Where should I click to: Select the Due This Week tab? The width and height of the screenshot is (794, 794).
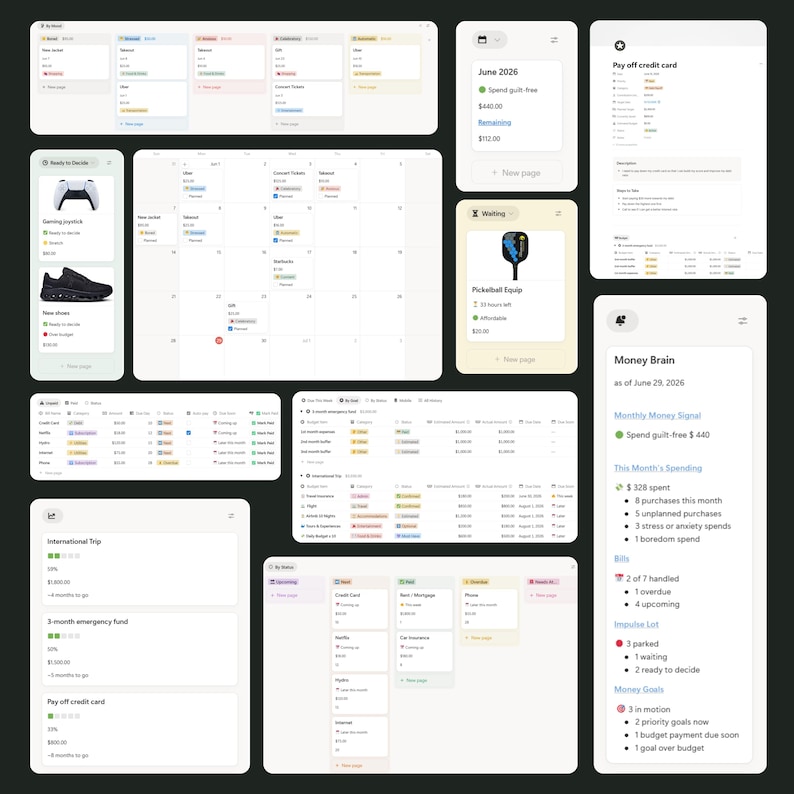(317, 401)
